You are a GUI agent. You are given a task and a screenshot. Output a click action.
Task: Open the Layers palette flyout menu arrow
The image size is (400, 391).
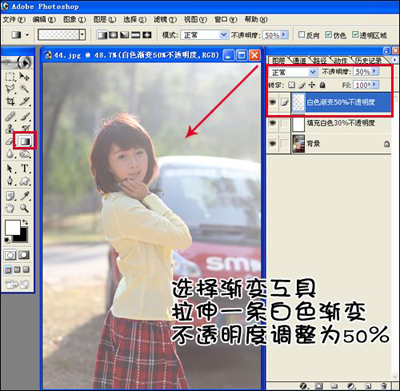395,60
